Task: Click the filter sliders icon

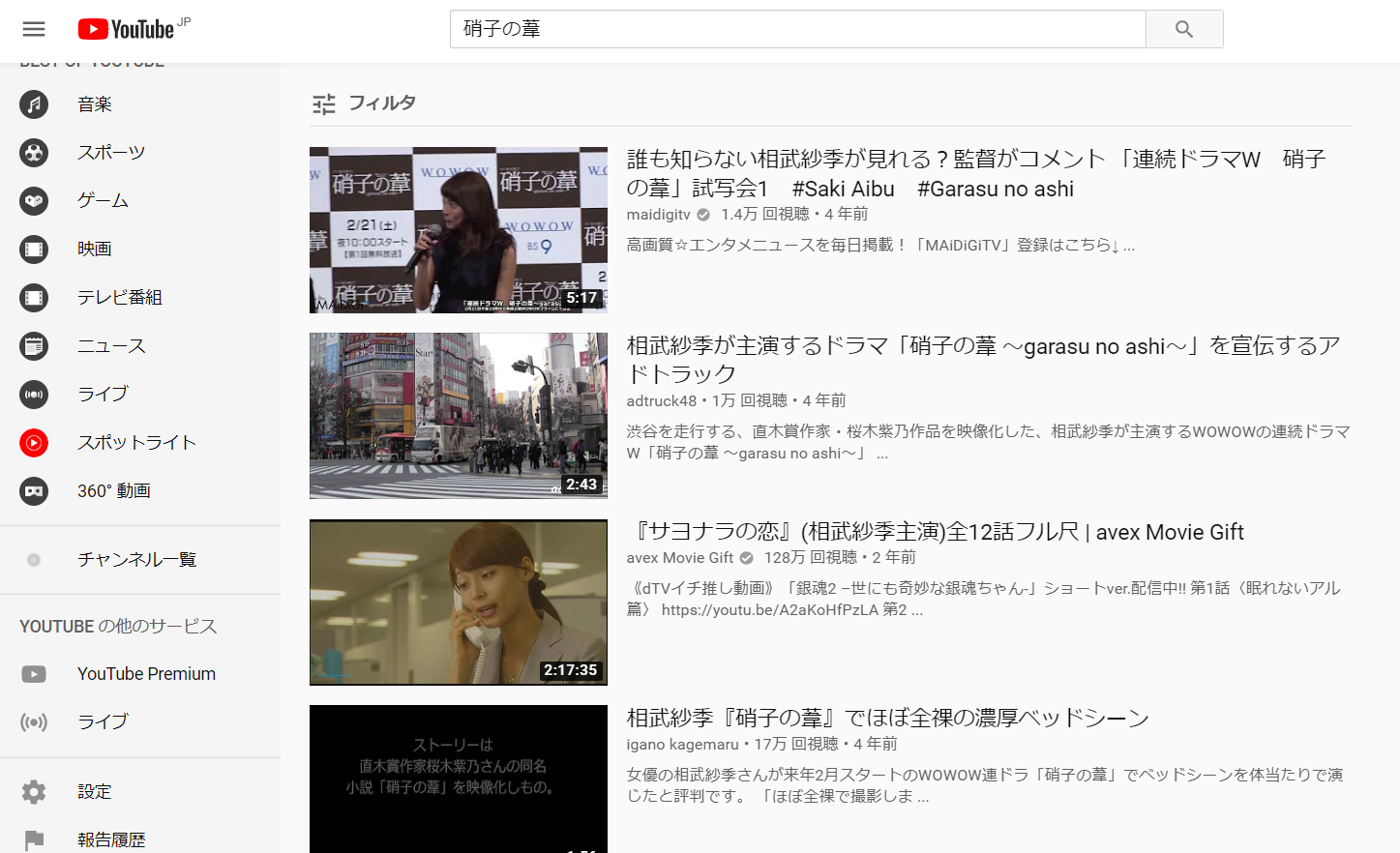Action: 324,103
